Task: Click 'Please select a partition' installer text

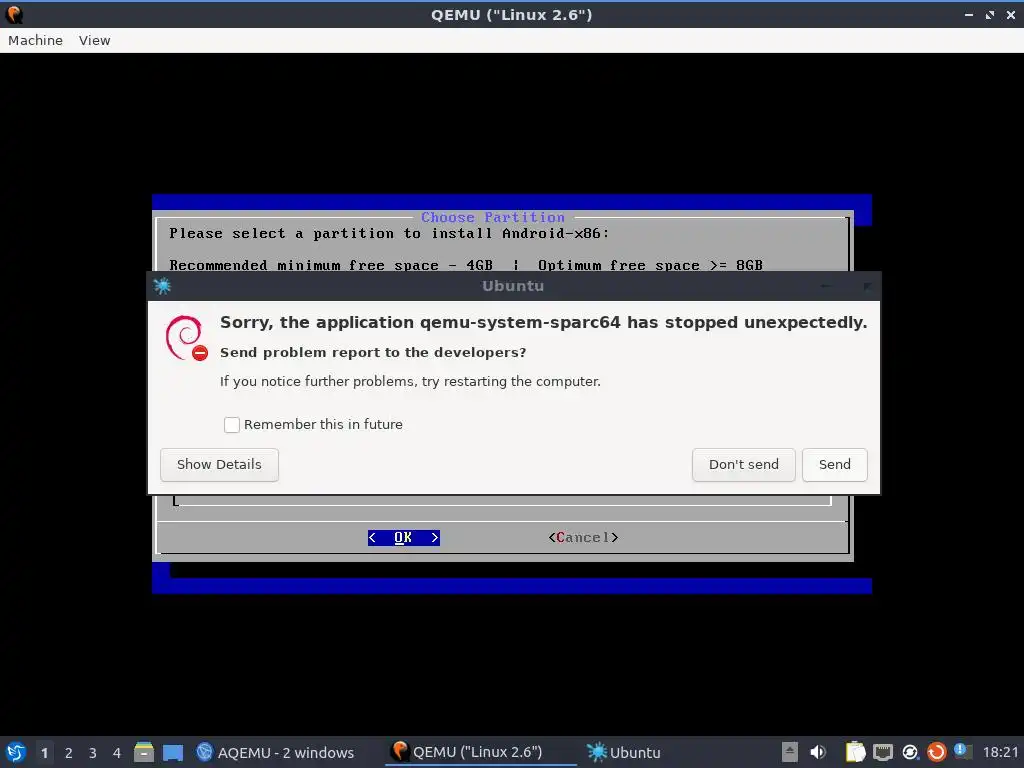Action: [x=389, y=234]
